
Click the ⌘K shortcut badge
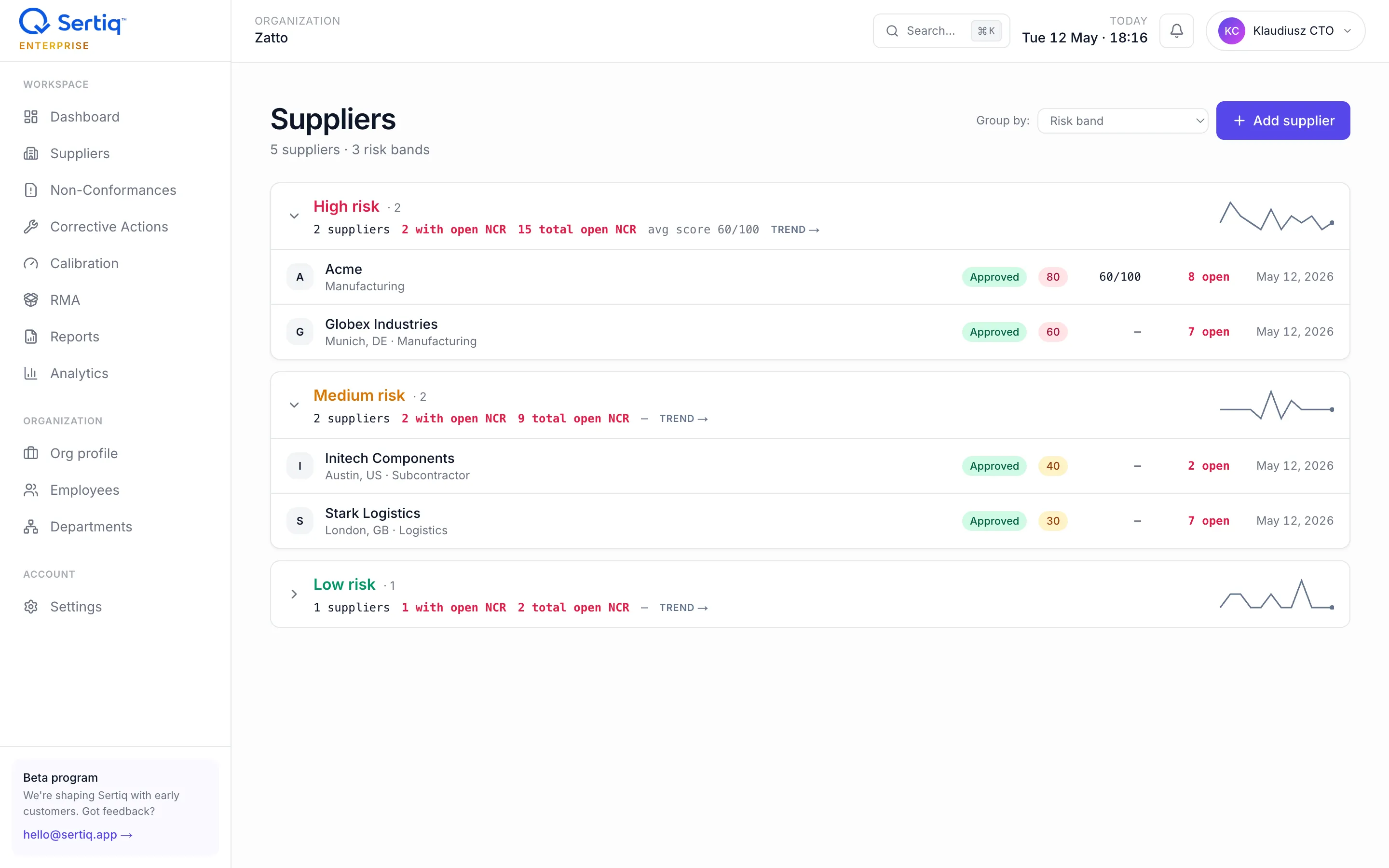[986, 31]
